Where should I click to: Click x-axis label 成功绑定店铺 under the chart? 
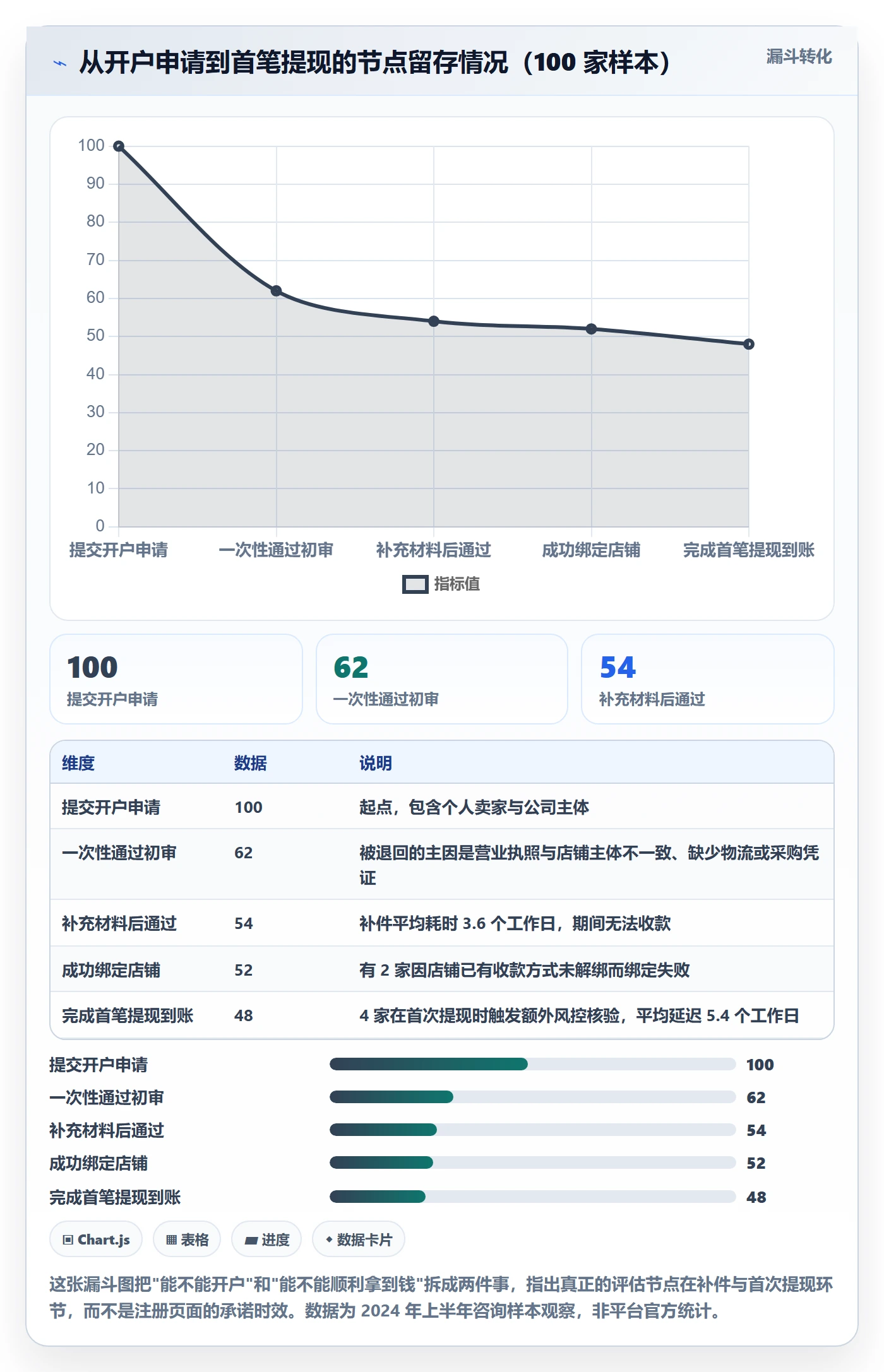591,550
